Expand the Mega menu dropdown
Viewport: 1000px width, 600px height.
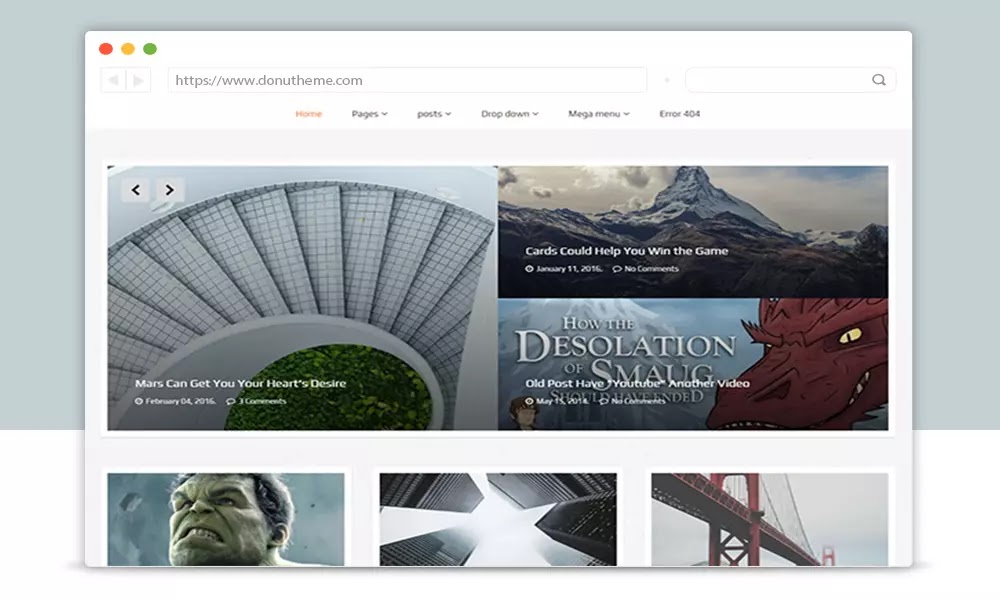coord(598,114)
